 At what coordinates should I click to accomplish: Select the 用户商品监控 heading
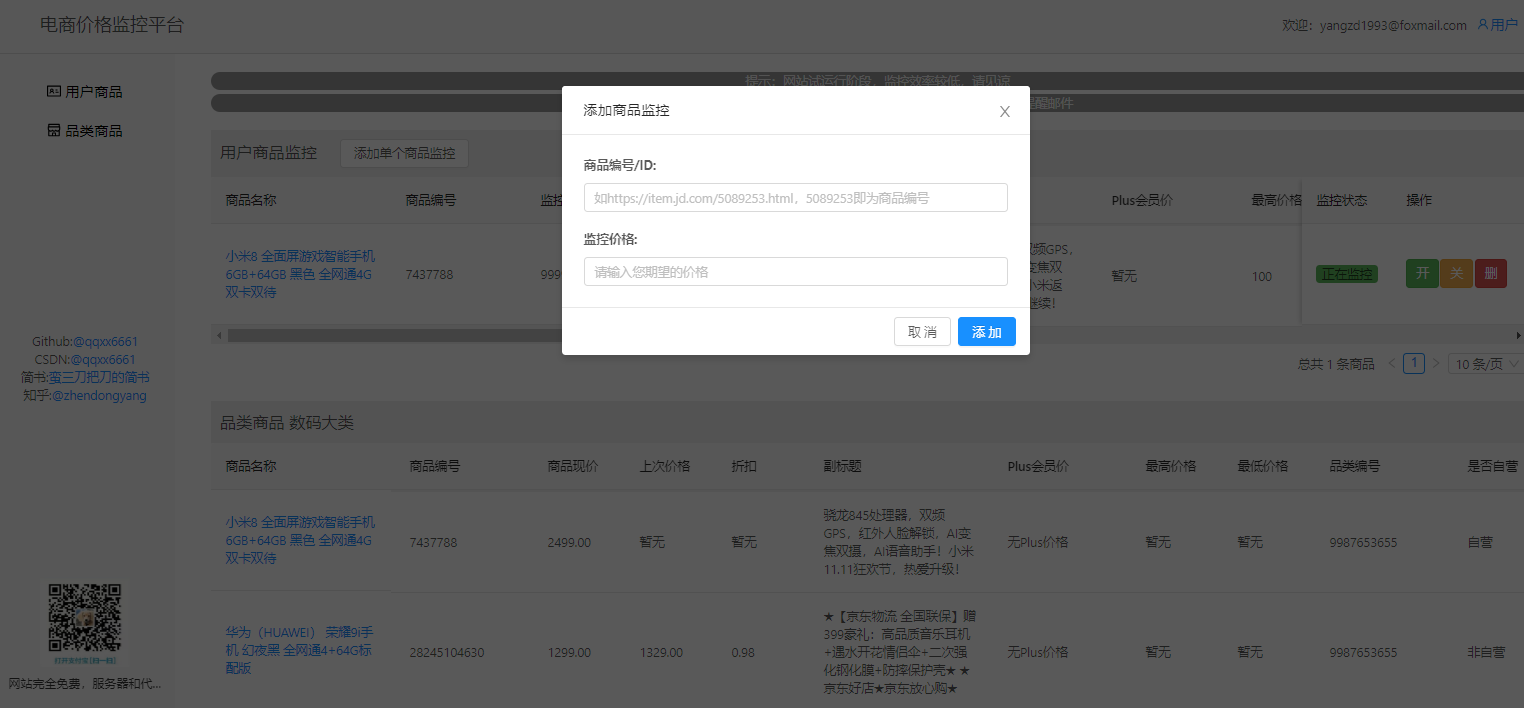(269, 153)
